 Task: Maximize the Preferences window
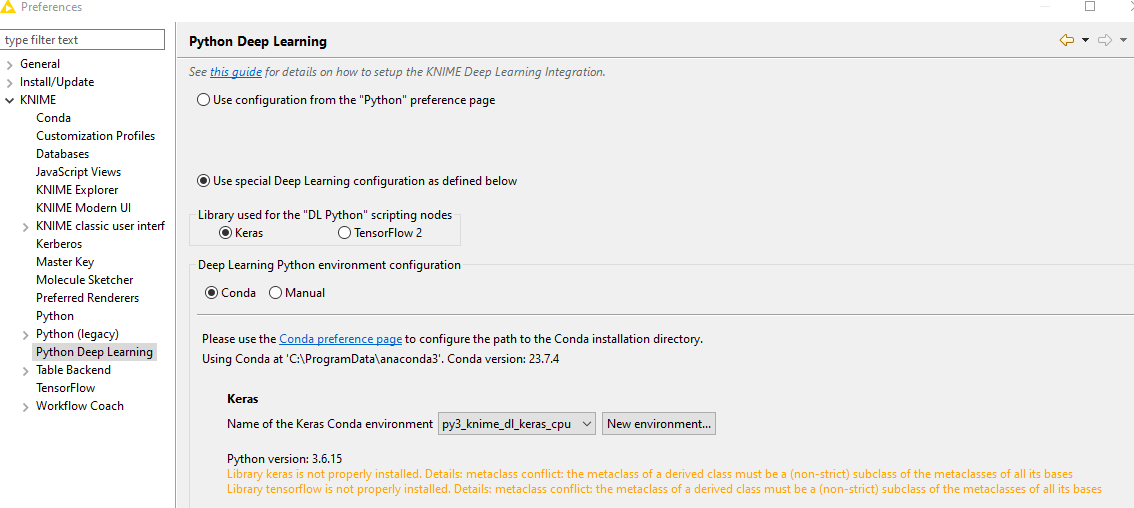(x=1090, y=7)
